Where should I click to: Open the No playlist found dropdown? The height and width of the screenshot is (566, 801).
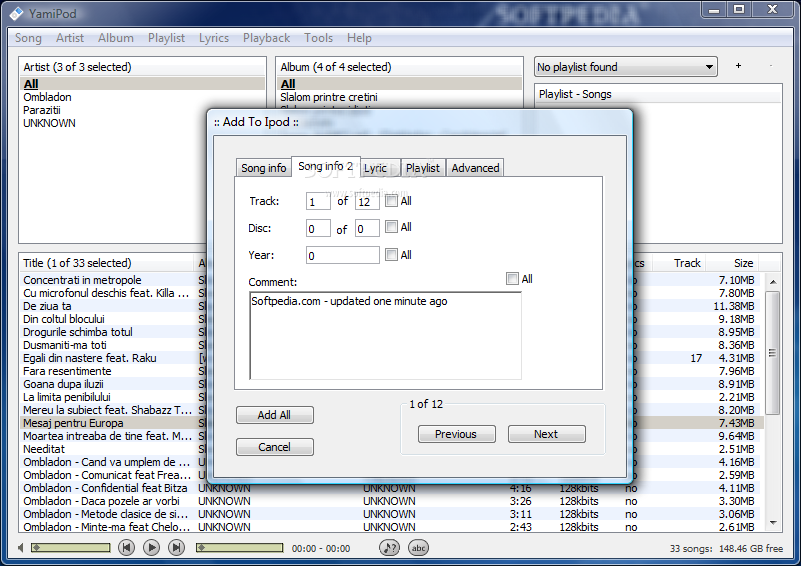626,67
